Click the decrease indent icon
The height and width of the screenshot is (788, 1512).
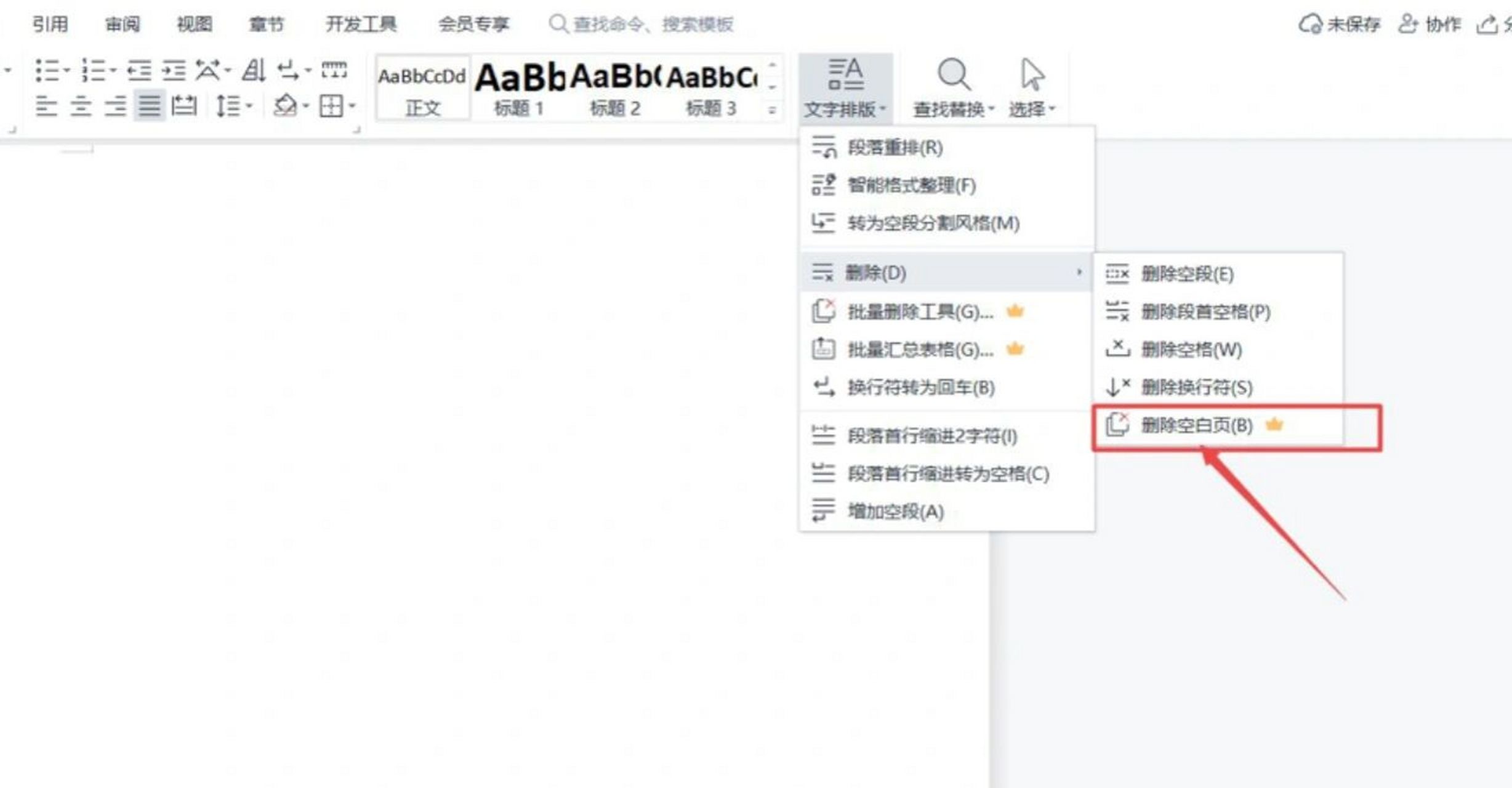140,70
